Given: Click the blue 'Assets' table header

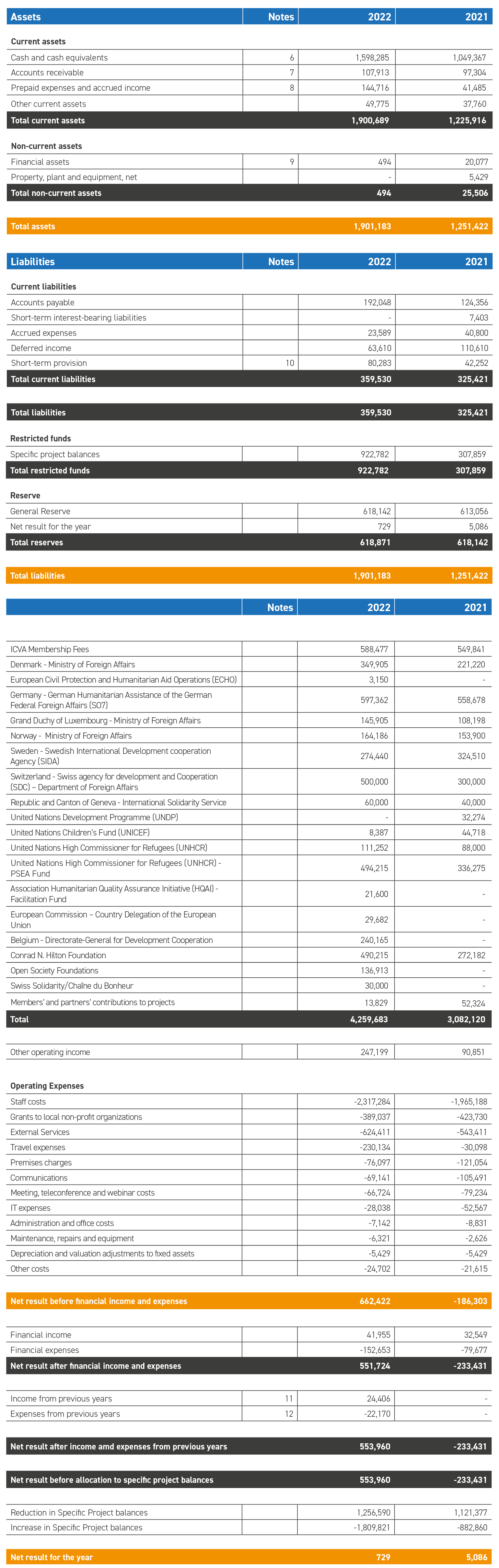Looking at the screenshot, I should [26, 17].
